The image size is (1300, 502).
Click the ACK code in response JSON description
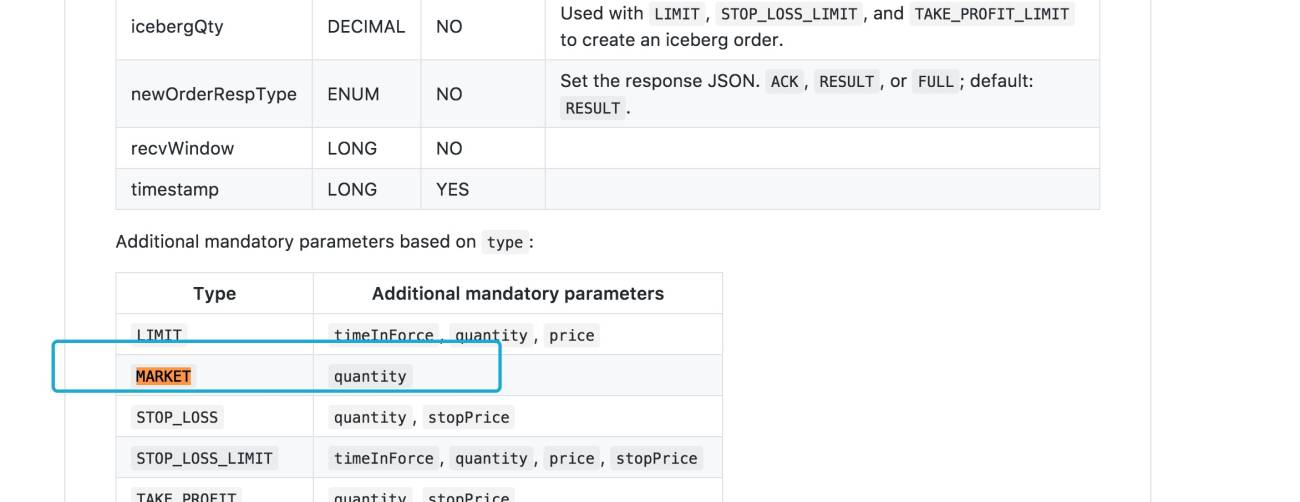(785, 82)
